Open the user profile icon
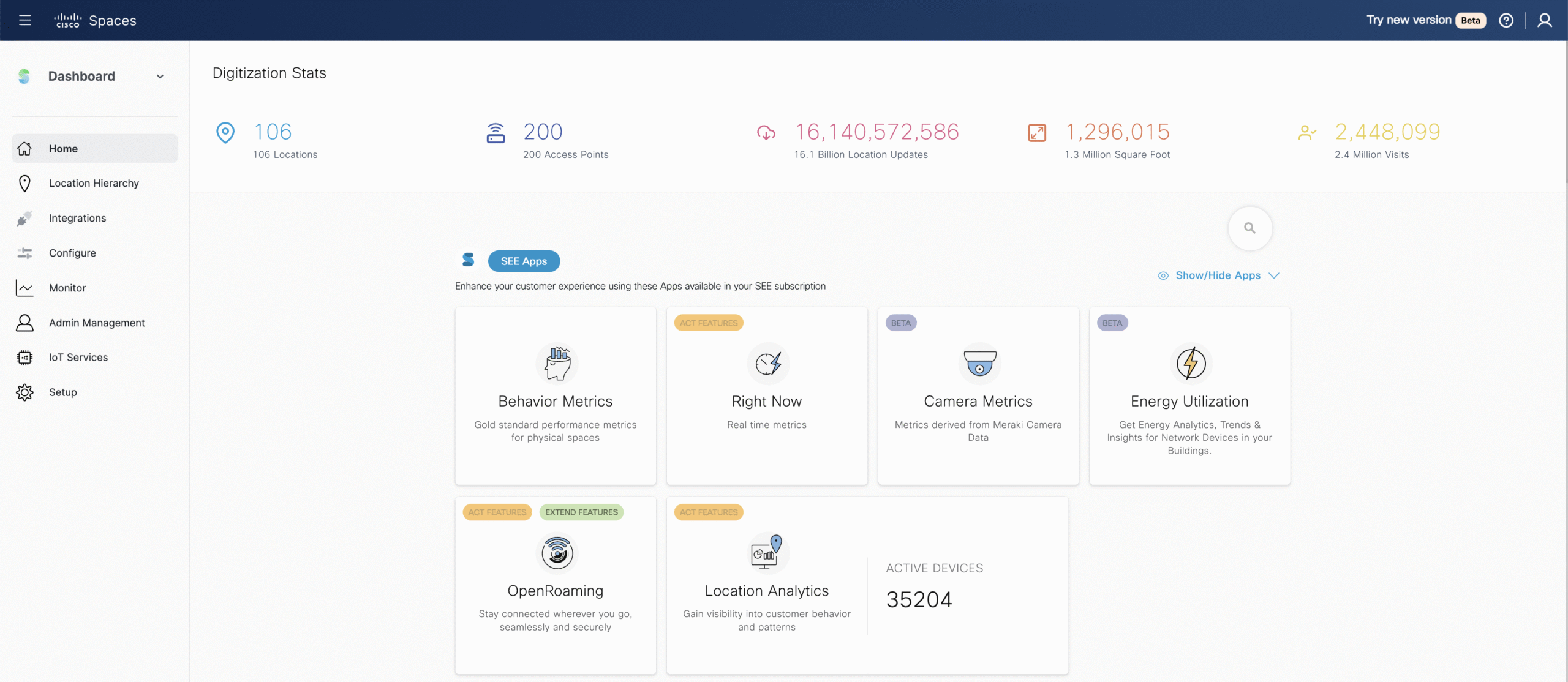Screen dimensions: 1568x682 tap(1545, 20)
